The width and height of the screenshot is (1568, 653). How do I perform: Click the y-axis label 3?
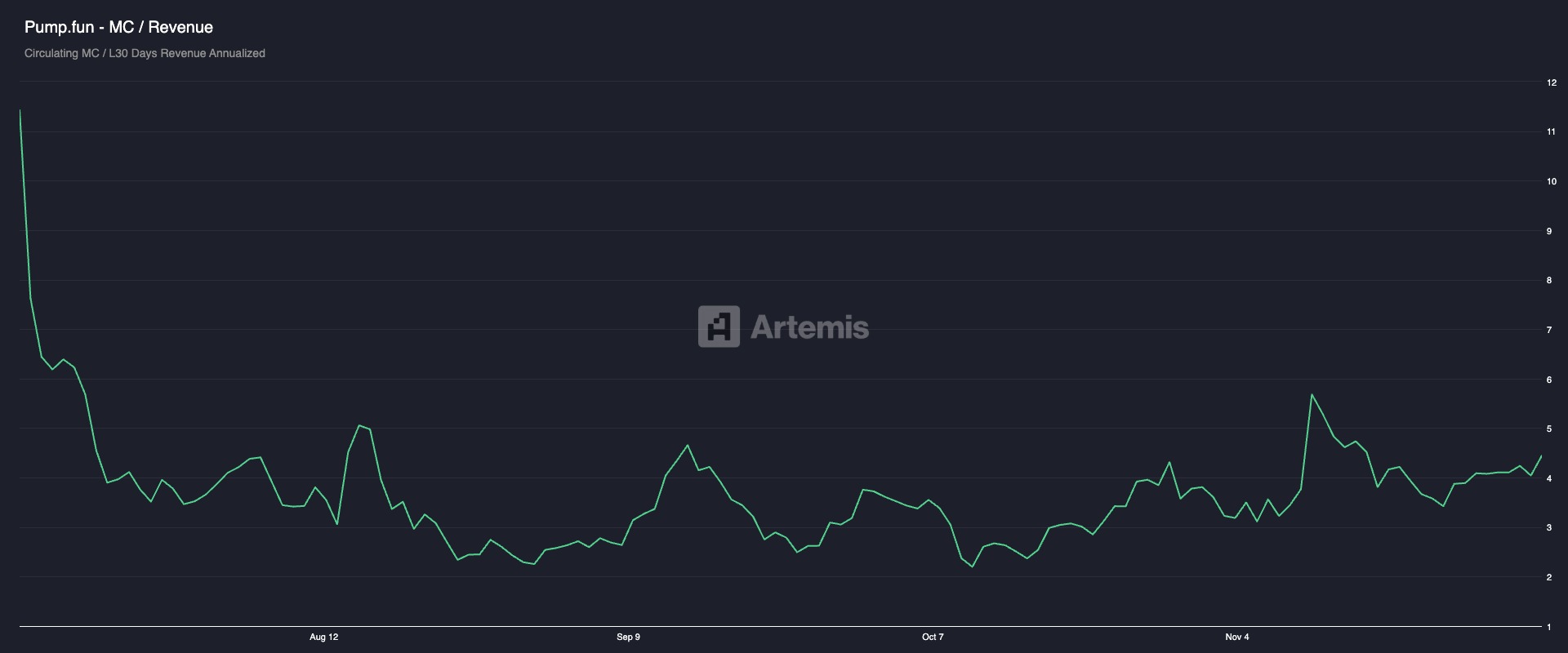tap(1548, 528)
